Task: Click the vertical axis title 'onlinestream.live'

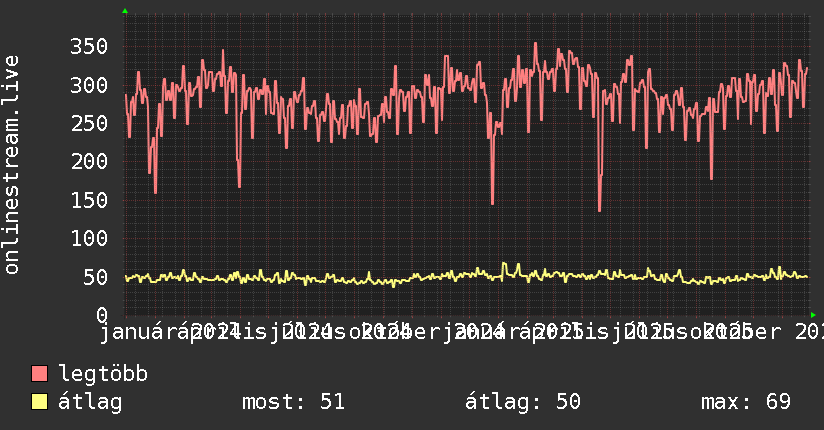Action: 11,165
